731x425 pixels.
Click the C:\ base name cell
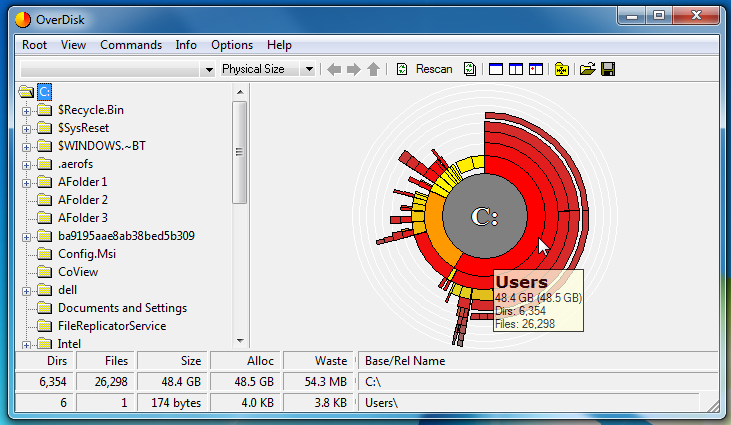click(538, 382)
